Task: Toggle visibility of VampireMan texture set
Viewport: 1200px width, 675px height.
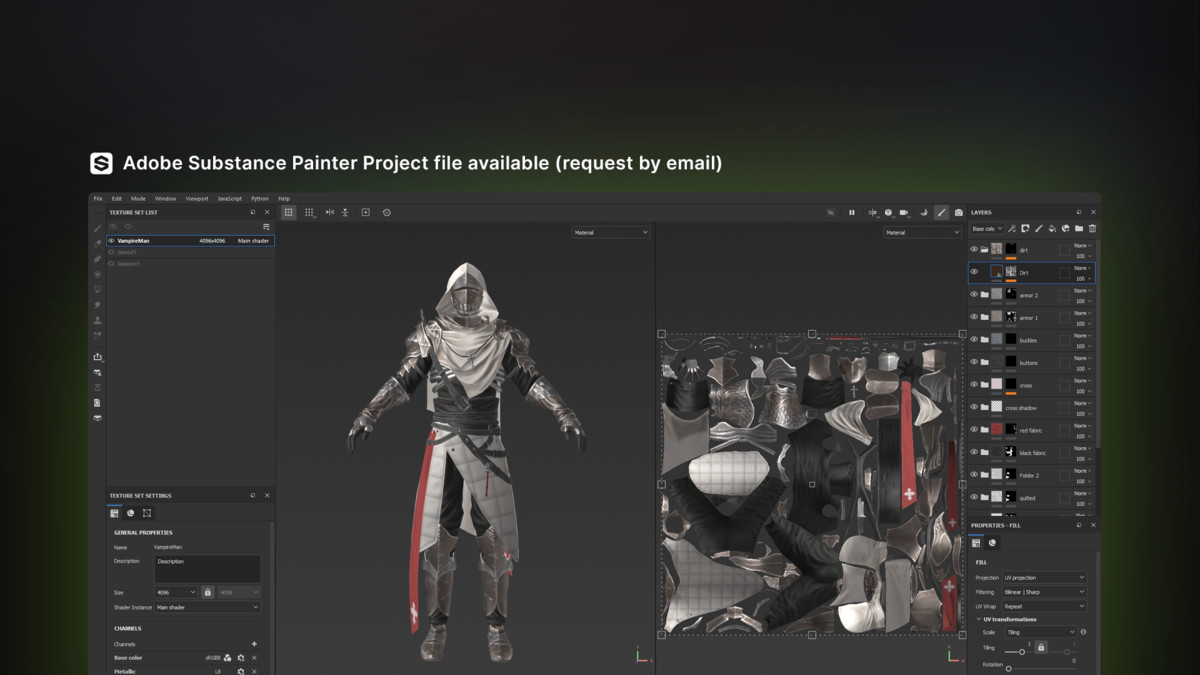Action: coord(112,241)
